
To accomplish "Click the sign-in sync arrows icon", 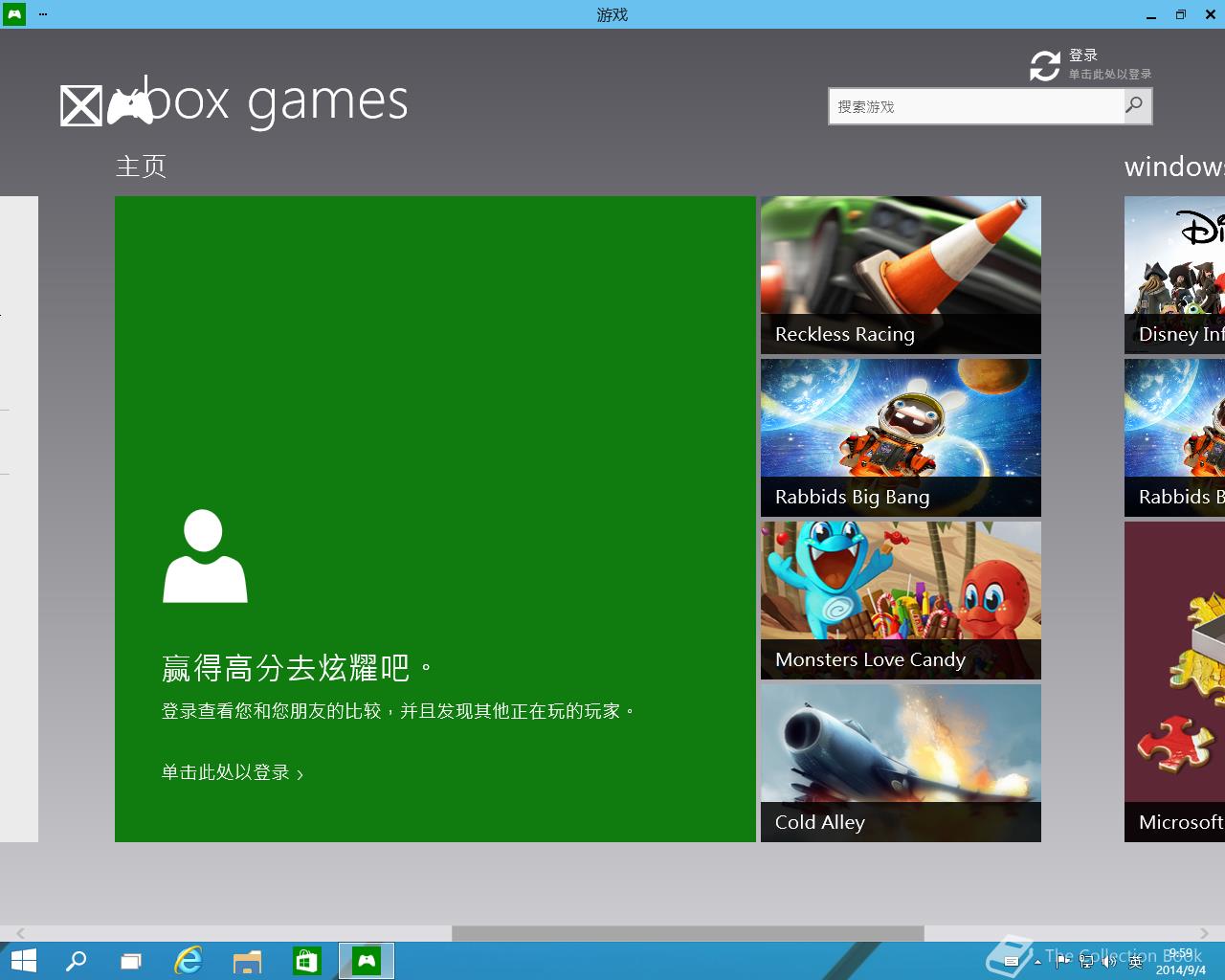I will (x=1045, y=66).
